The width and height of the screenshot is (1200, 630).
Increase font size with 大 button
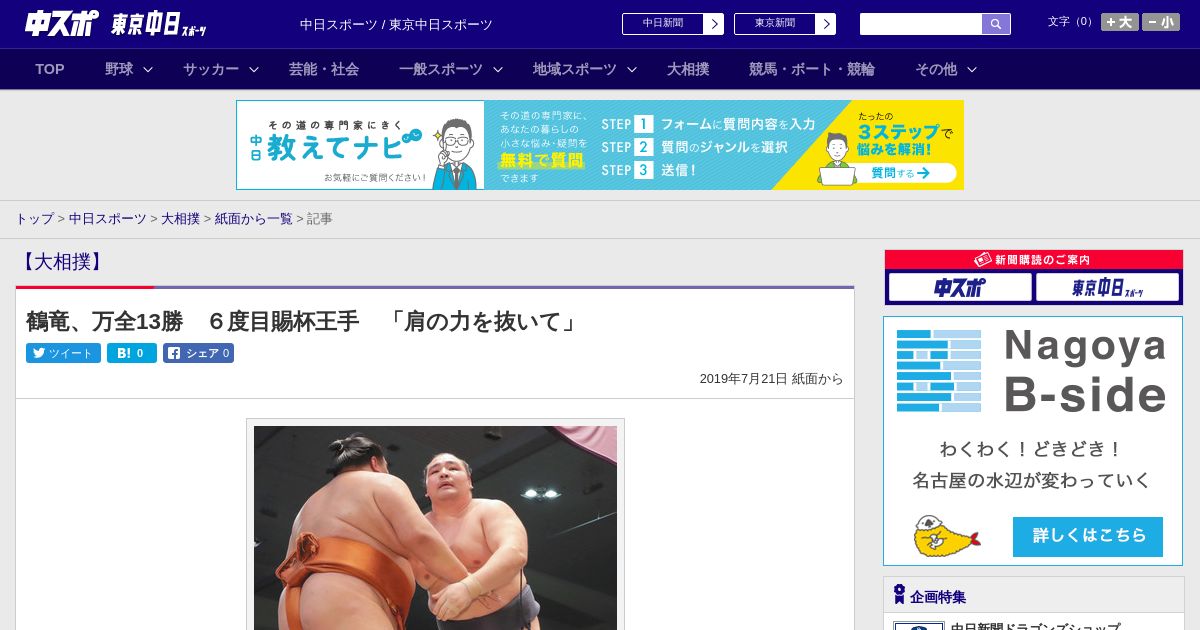[x=1119, y=22]
